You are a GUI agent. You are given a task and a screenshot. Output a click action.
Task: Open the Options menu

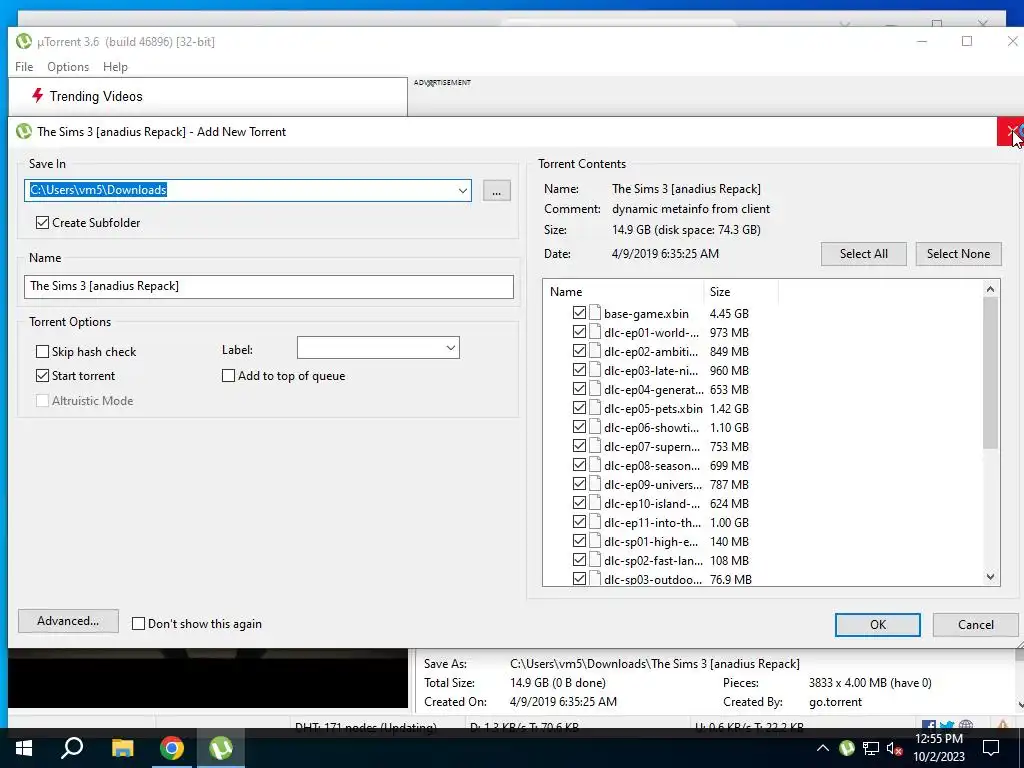[x=68, y=67]
